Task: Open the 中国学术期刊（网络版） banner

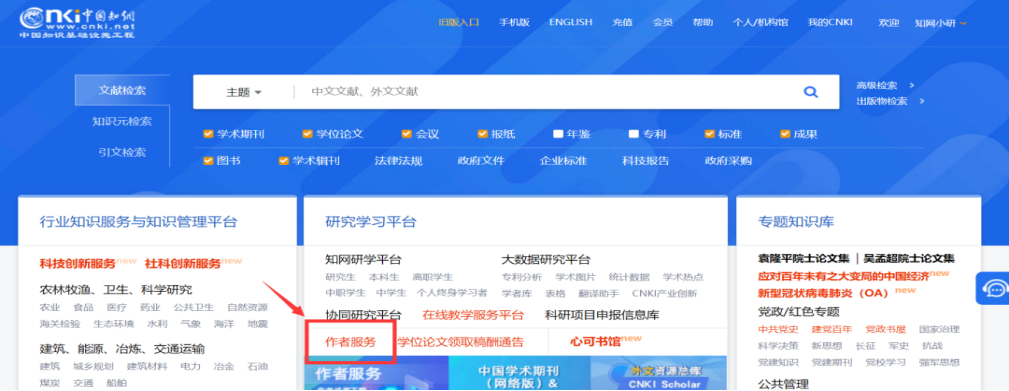Action: pyautogui.click(x=519, y=373)
